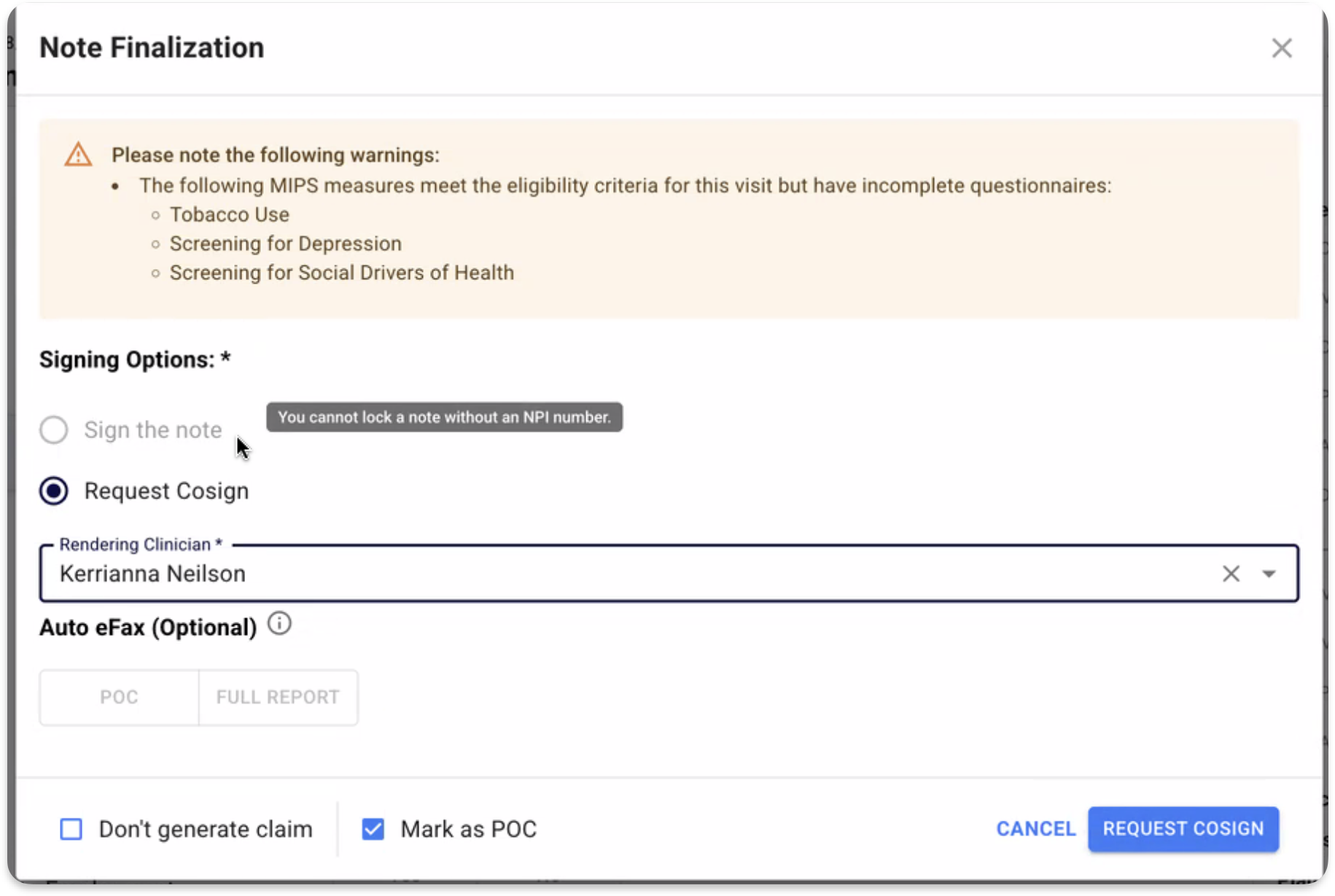Click the Tobacco Use warning item
Screen dimensions: 1335x896
[230, 214]
